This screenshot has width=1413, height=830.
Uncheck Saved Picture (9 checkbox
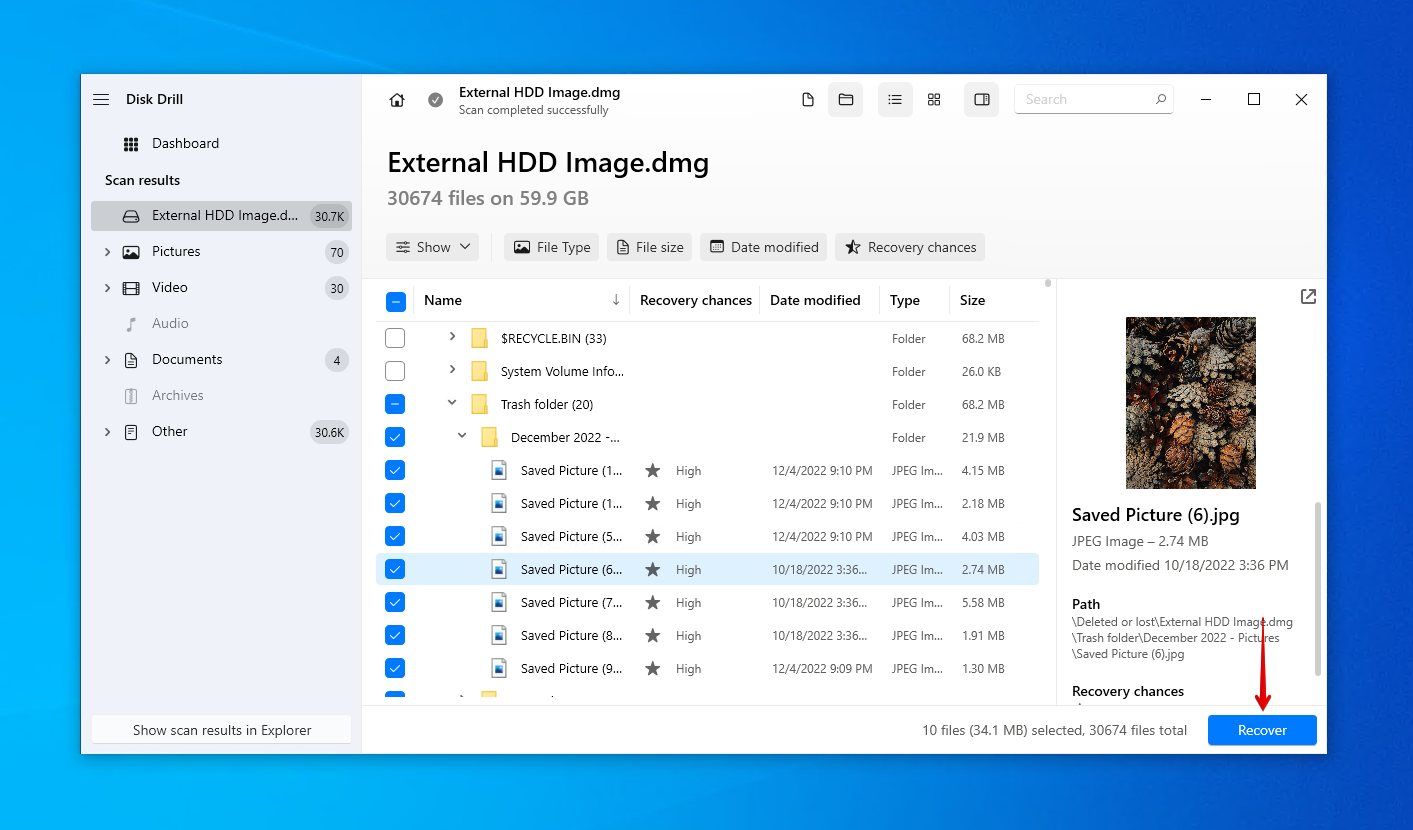click(395, 668)
